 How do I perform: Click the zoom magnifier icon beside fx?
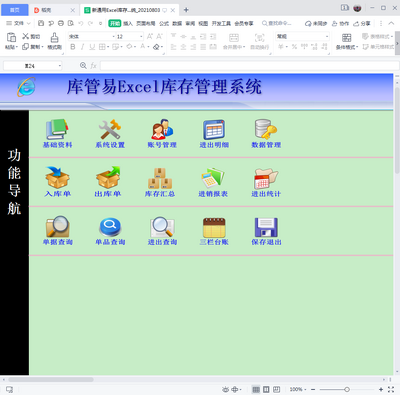pos(83,66)
